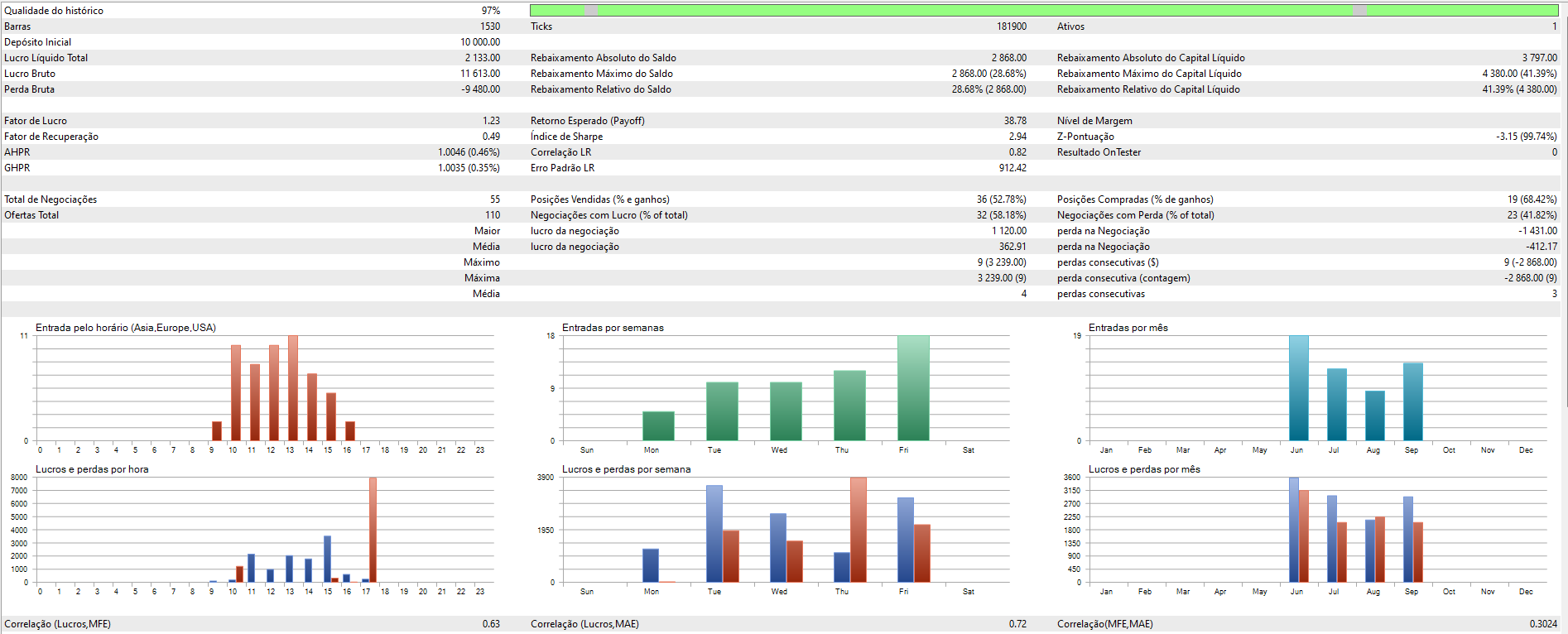Viewport: 1568px width, 634px height.
Task: Click the profitable trades value 32 (58.18%)
Action: click(1002, 215)
